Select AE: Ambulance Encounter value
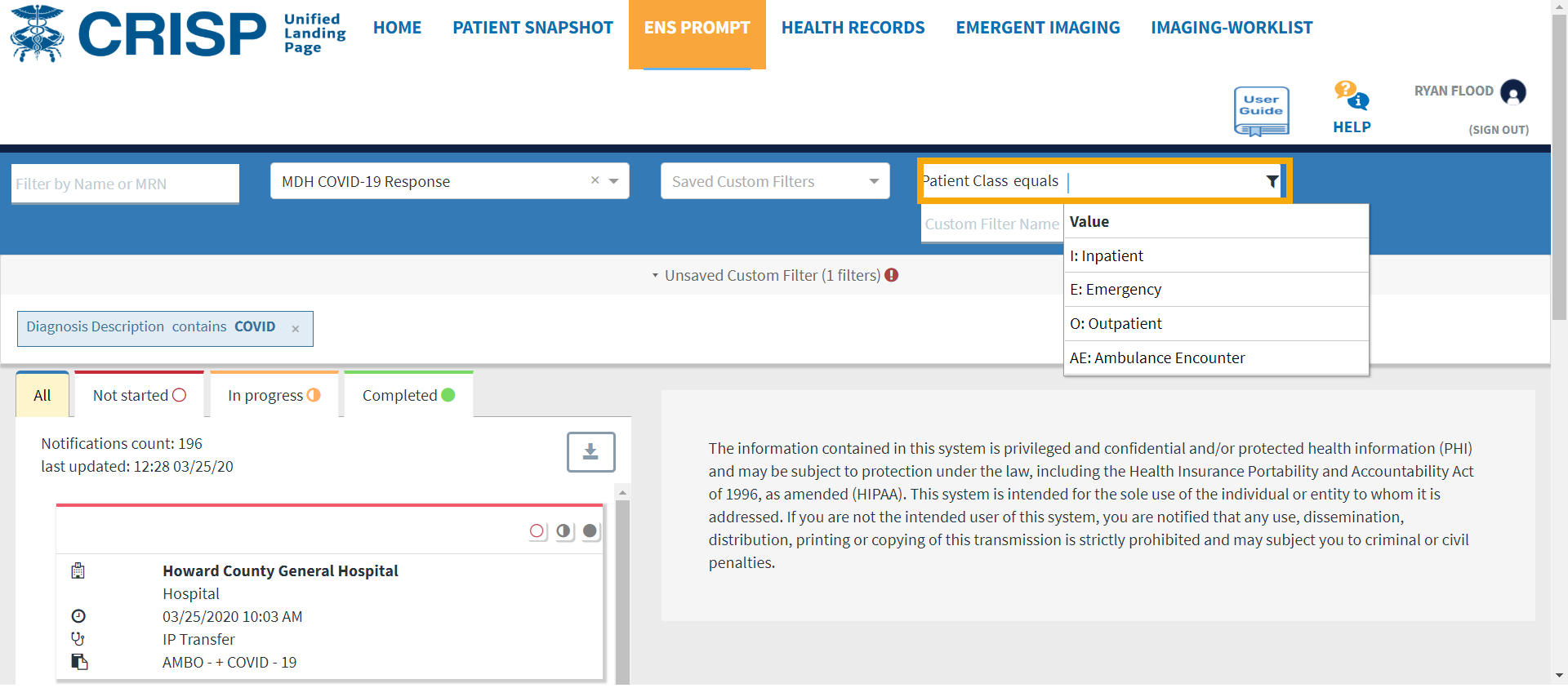Screen dimensions: 1568x688 click(x=1216, y=358)
